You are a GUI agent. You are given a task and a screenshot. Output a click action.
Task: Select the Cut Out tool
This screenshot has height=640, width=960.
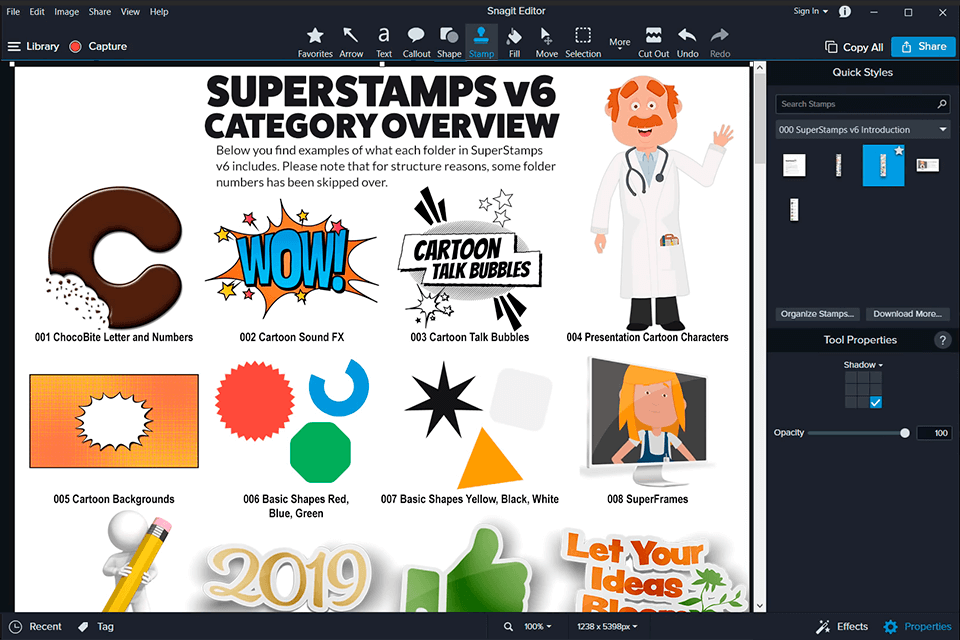(x=653, y=42)
